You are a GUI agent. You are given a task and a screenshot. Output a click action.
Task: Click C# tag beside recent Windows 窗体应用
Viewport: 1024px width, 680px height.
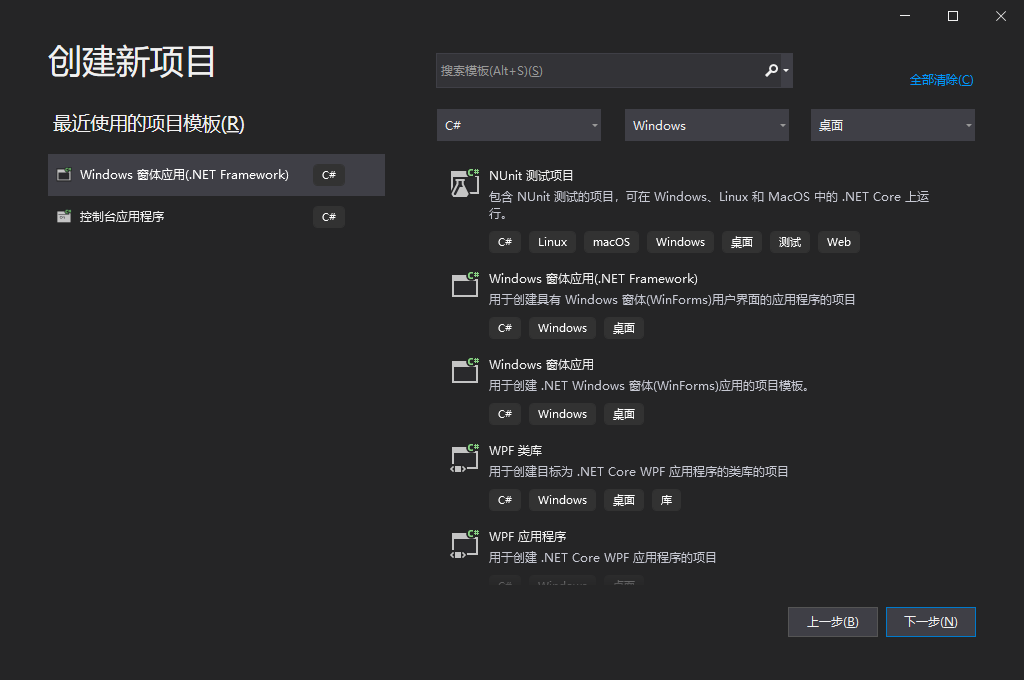point(328,175)
